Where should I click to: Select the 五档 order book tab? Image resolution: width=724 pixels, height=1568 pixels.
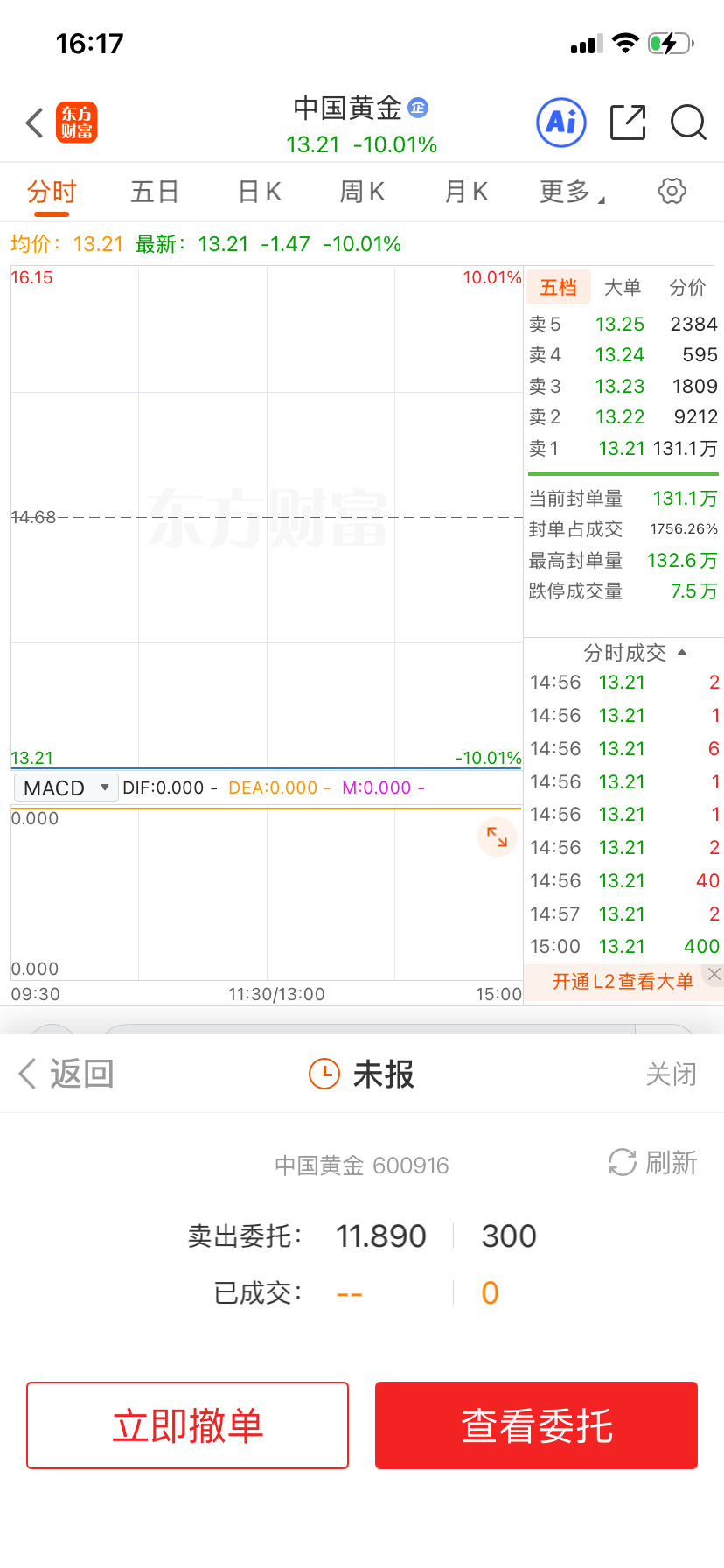[x=558, y=288]
